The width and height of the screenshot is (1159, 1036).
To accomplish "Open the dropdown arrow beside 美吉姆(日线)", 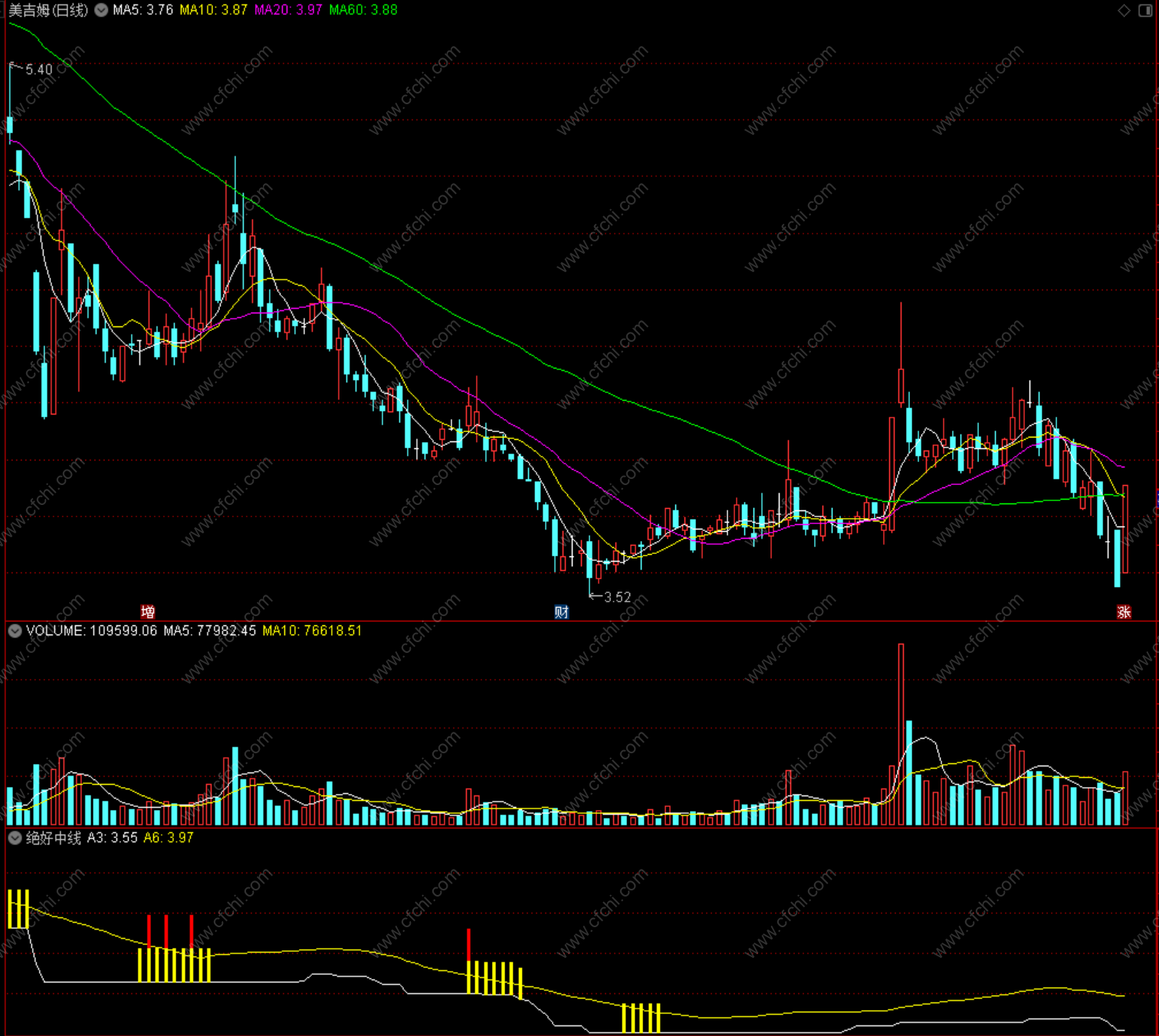I will tap(101, 10).
